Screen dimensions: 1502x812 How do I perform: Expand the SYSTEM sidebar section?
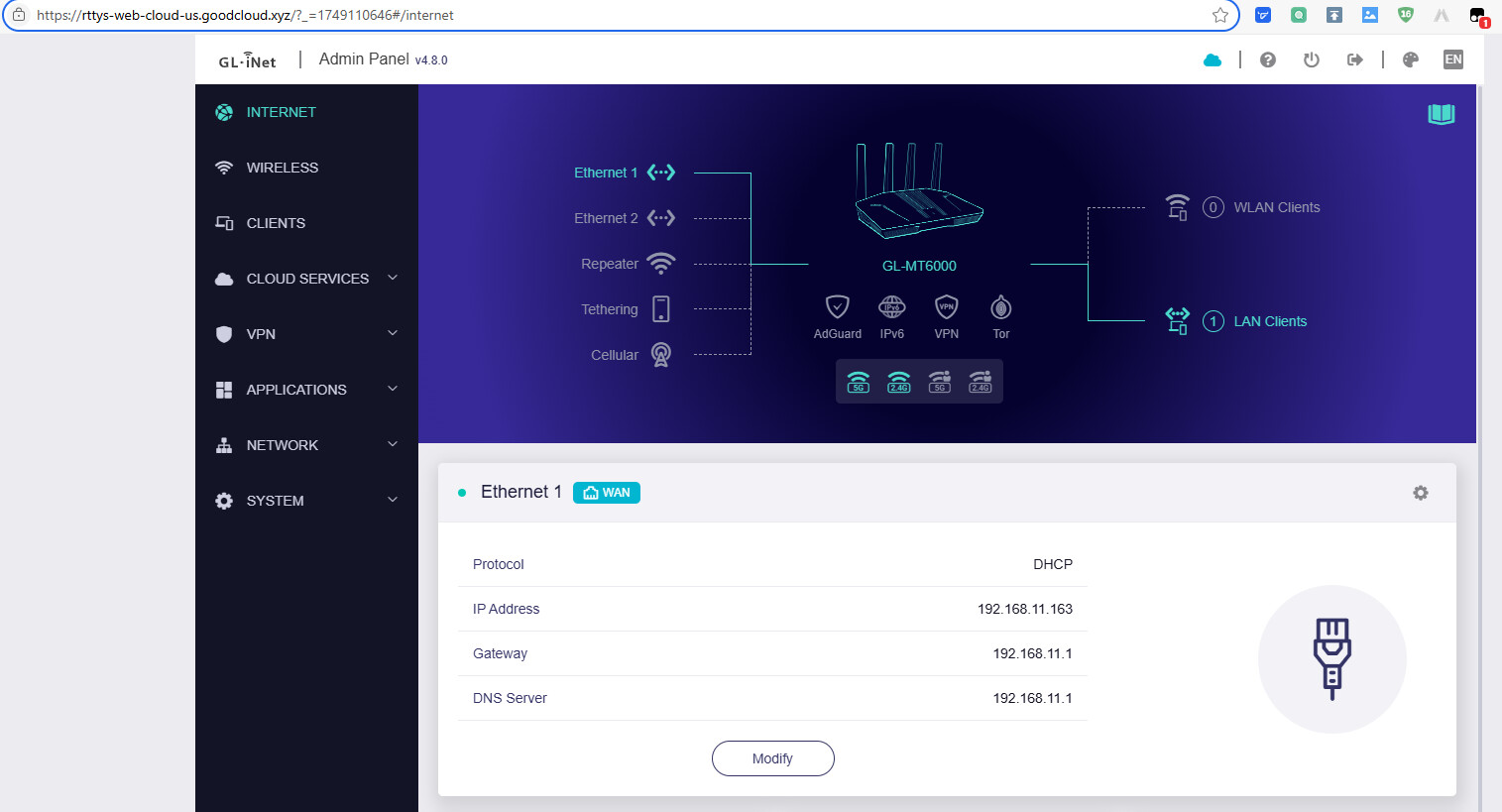pos(306,501)
